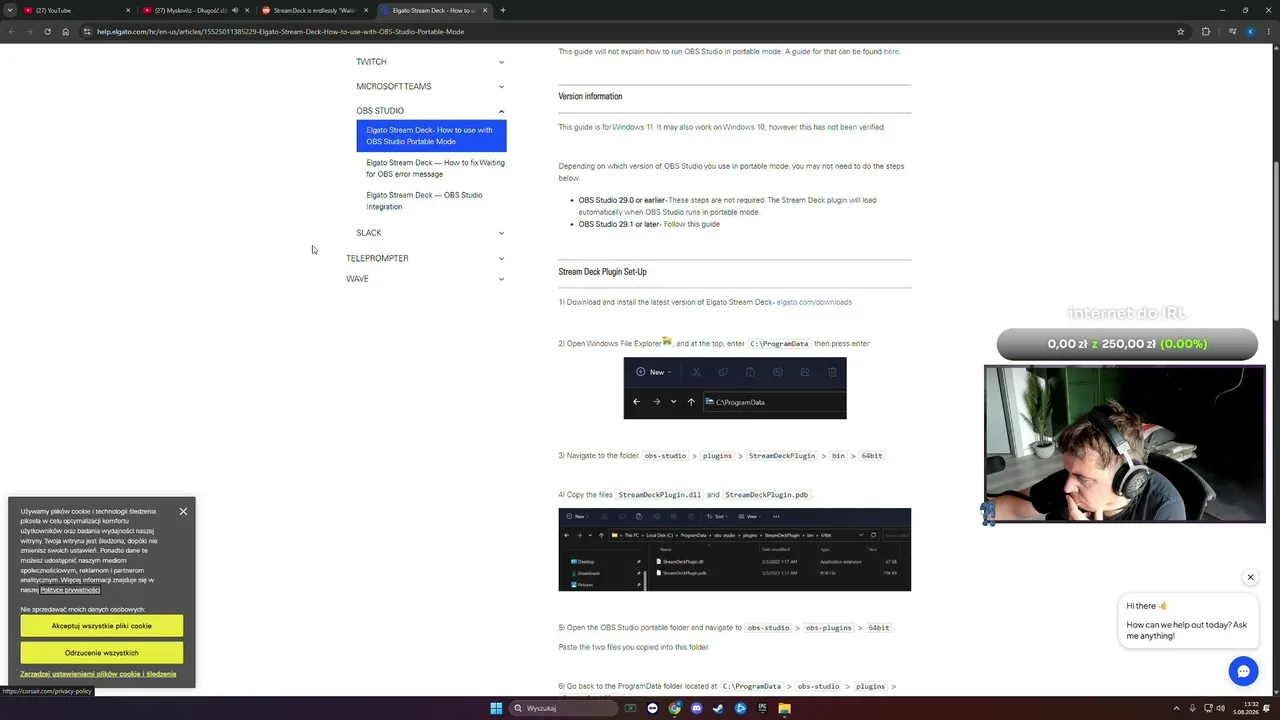Mute audio on the Myslovitz tab
Viewport: 1280px width, 720px height.
click(x=235, y=10)
